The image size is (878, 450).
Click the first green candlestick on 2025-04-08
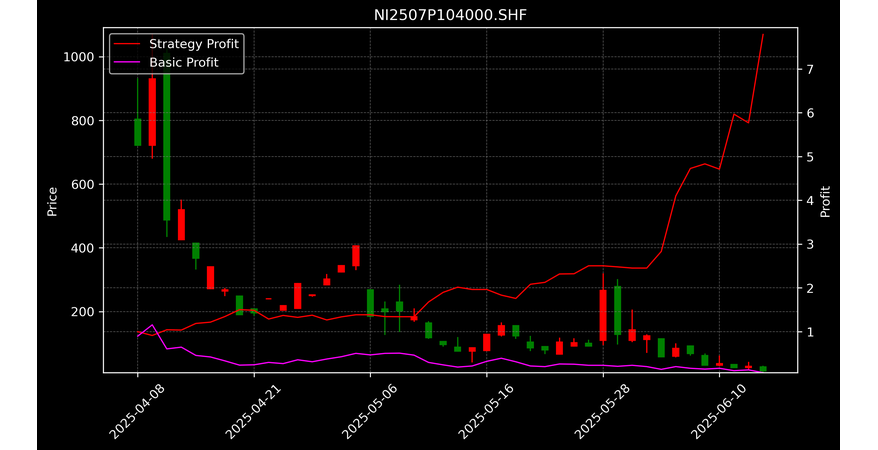[x=138, y=132]
